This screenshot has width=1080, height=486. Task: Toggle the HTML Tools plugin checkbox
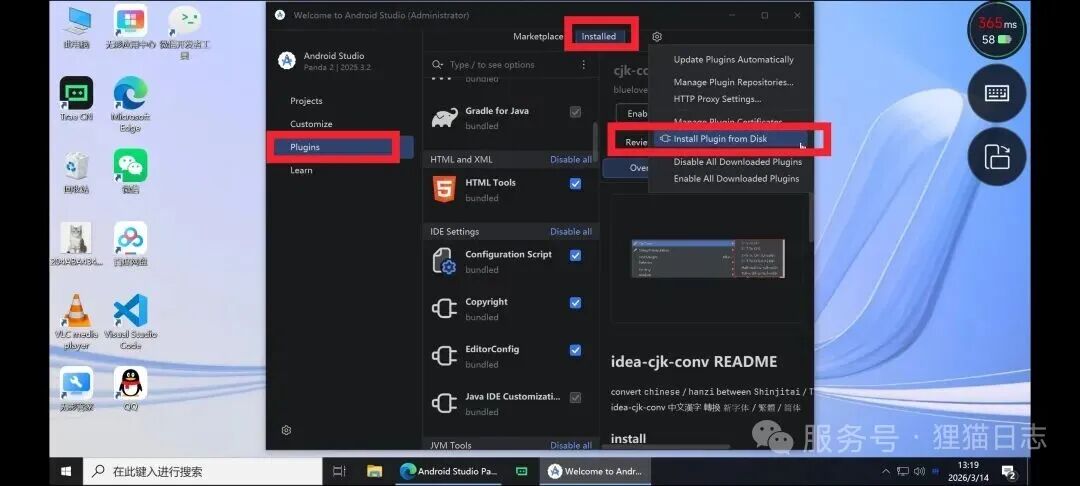(x=575, y=184)
